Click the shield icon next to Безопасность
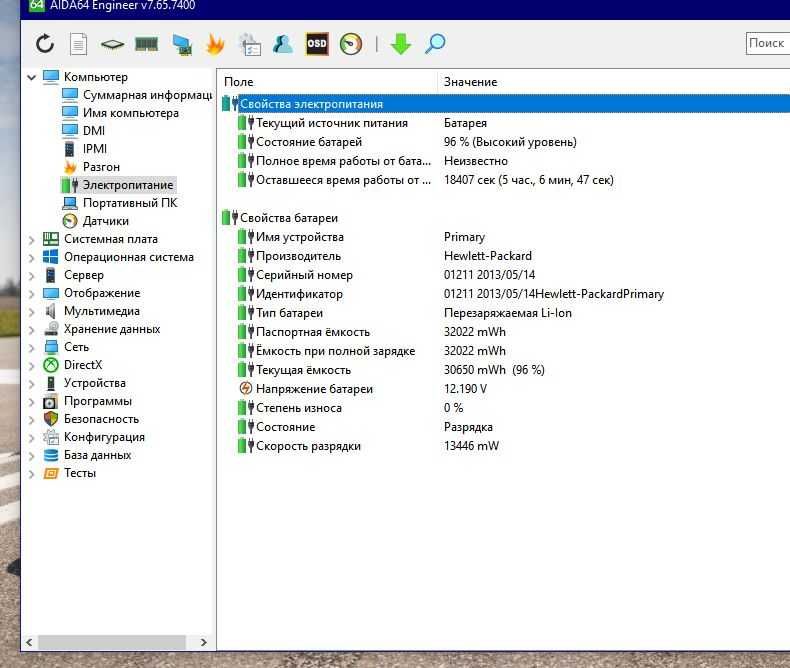790x668 pixels. tap(51, 419)
